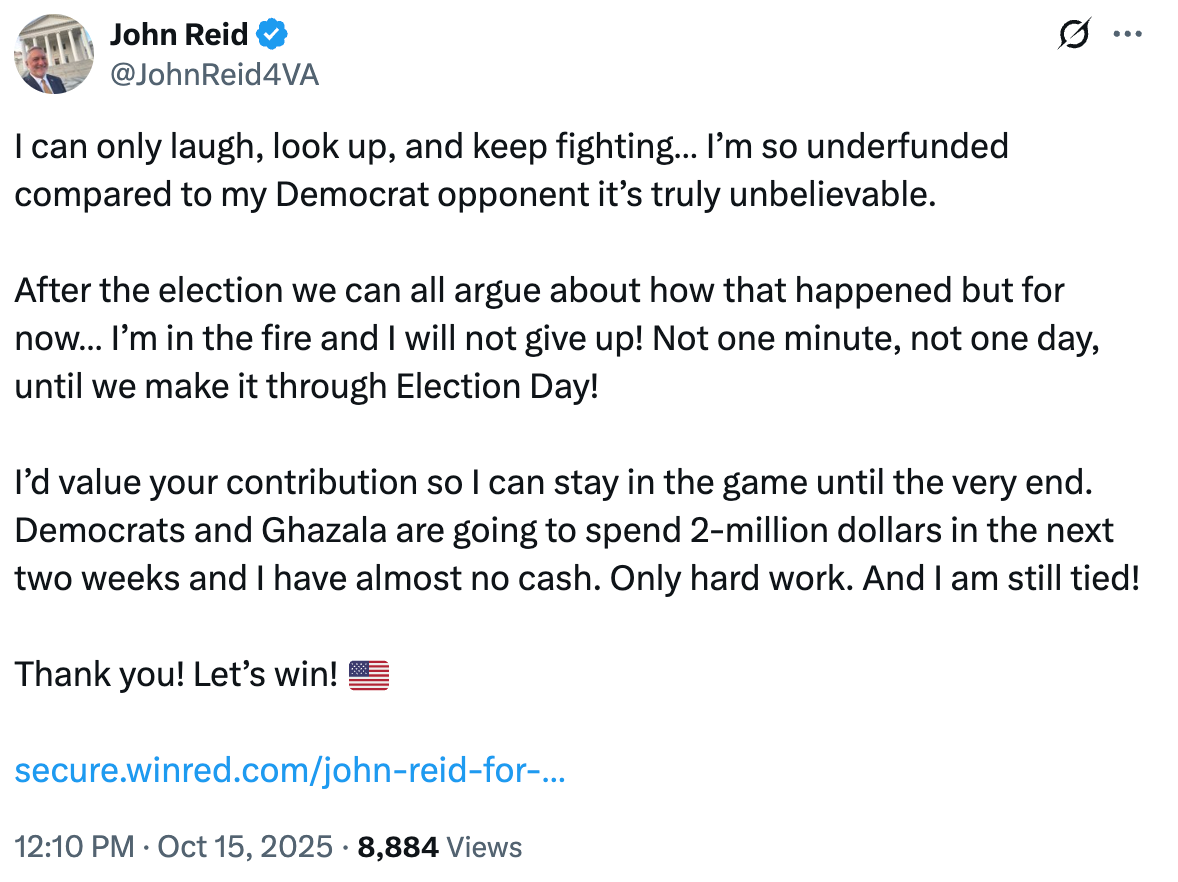Open the secure.winred.com donation link
Image resolution: width=1178 pixels, height=882 pixels.
[x=290, y=770]
